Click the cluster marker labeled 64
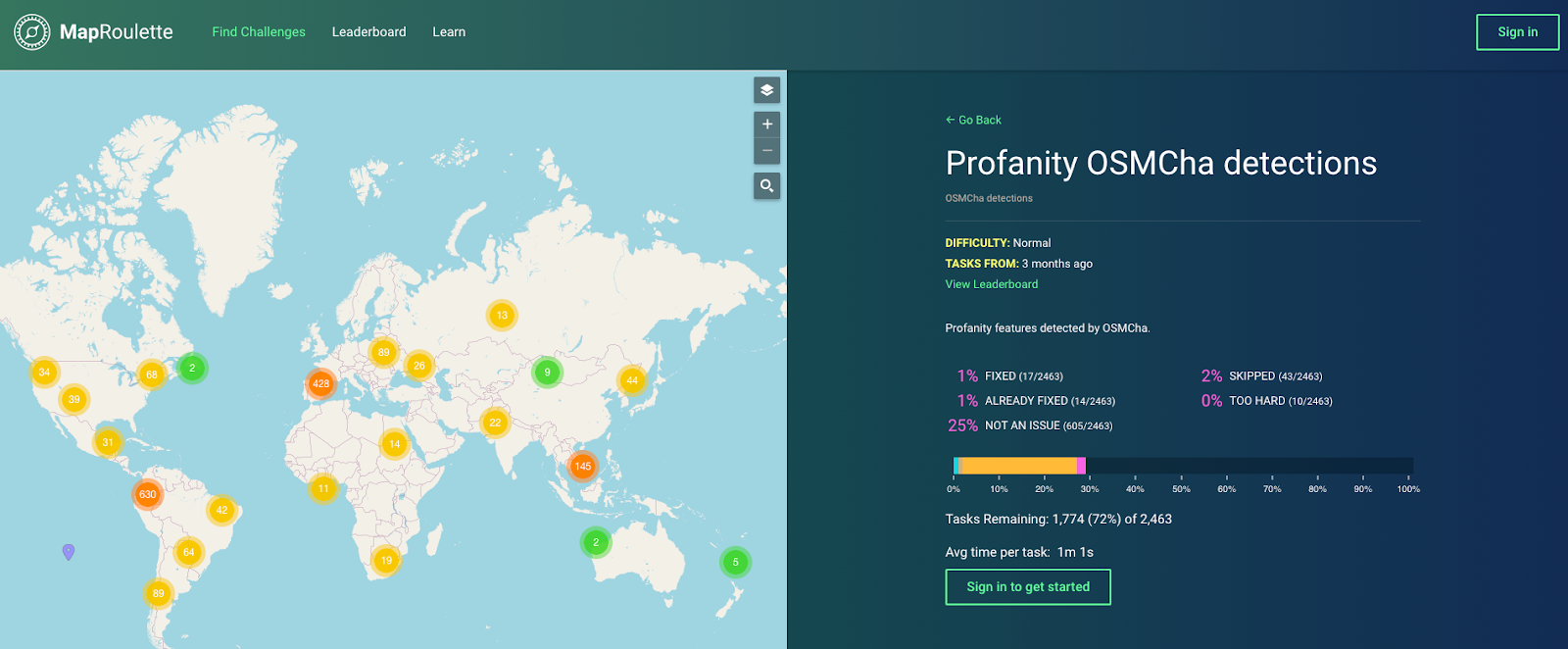The width and height of the screenshot is (1568, 649). (x=189, y=552)
